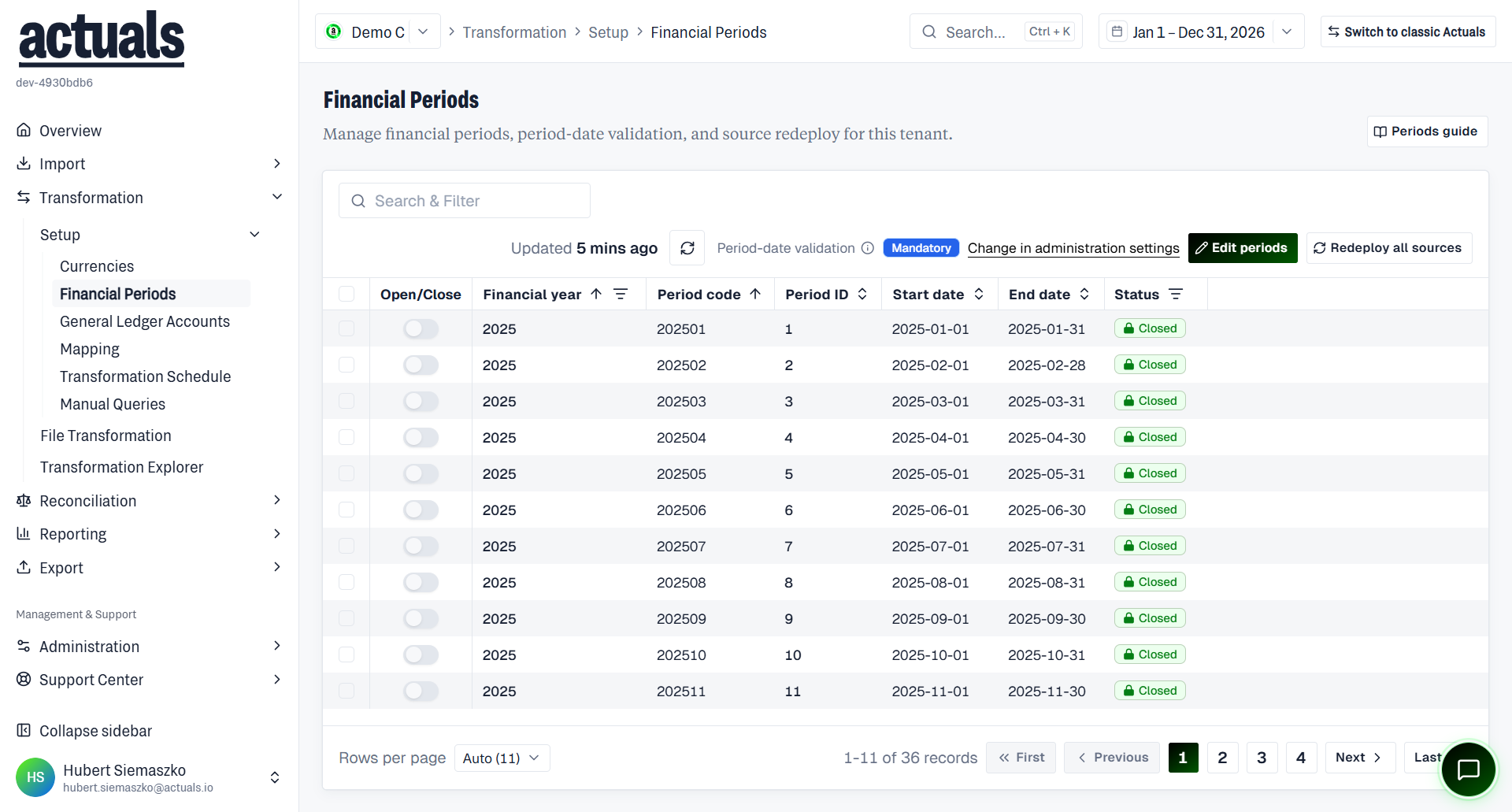Open Transformation Explorer menu item

[x=122, y=467]
